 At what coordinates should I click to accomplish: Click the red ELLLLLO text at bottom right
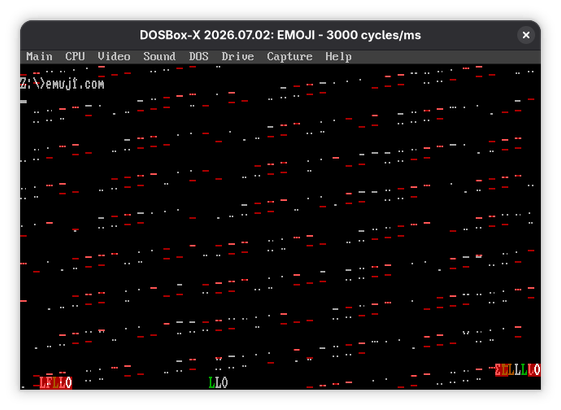[517, 370]
